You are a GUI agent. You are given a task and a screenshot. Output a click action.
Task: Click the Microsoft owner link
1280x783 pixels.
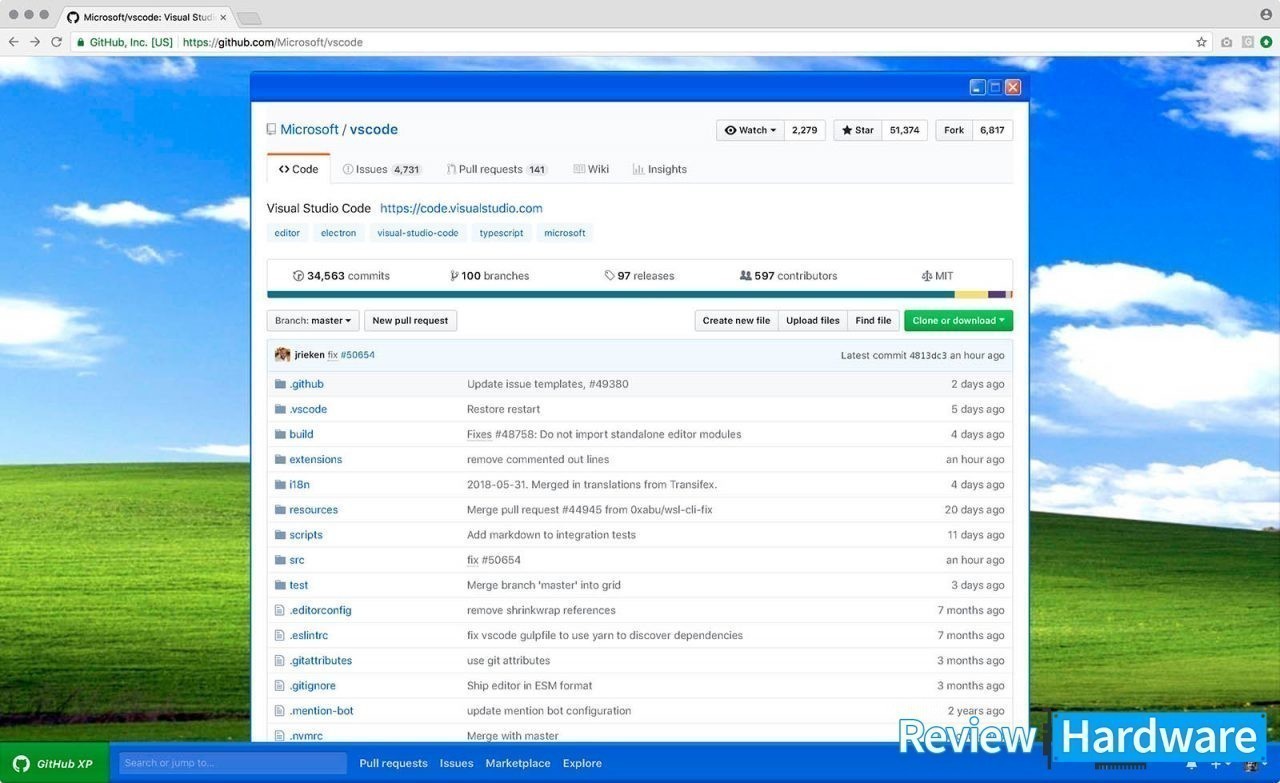[309, 130]
